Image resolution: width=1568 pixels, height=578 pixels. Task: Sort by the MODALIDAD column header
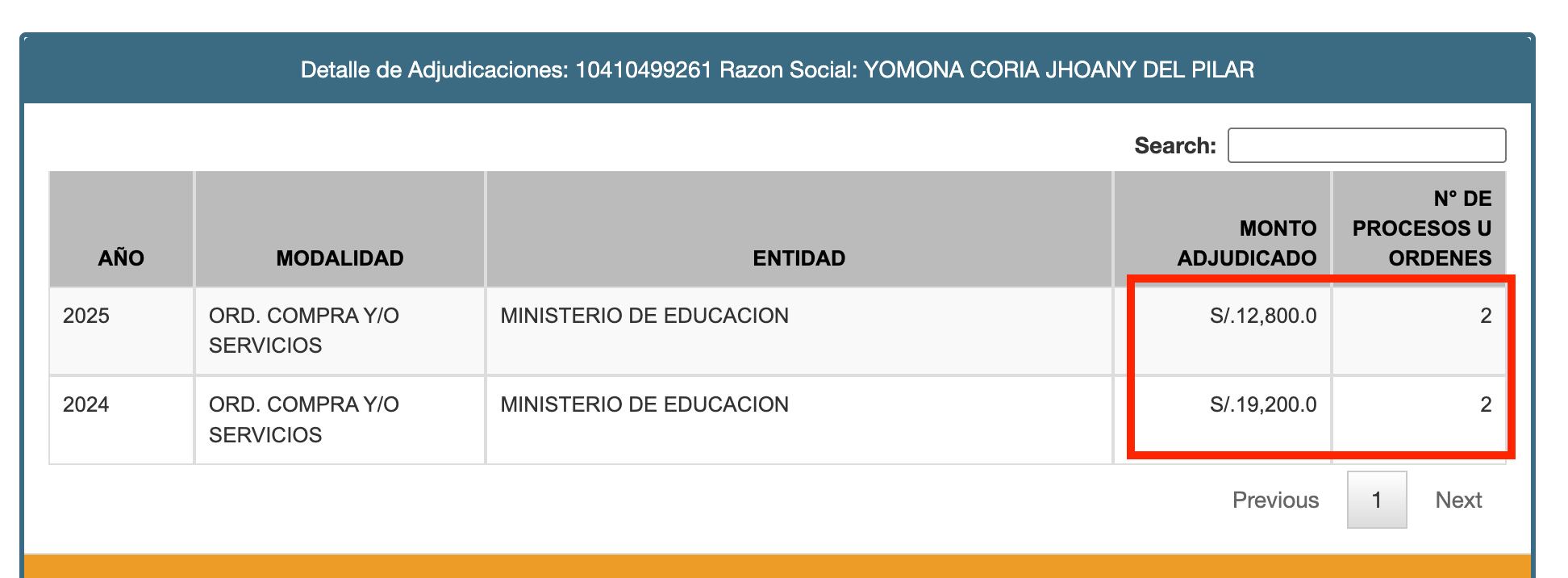click(x=340, y=258)
